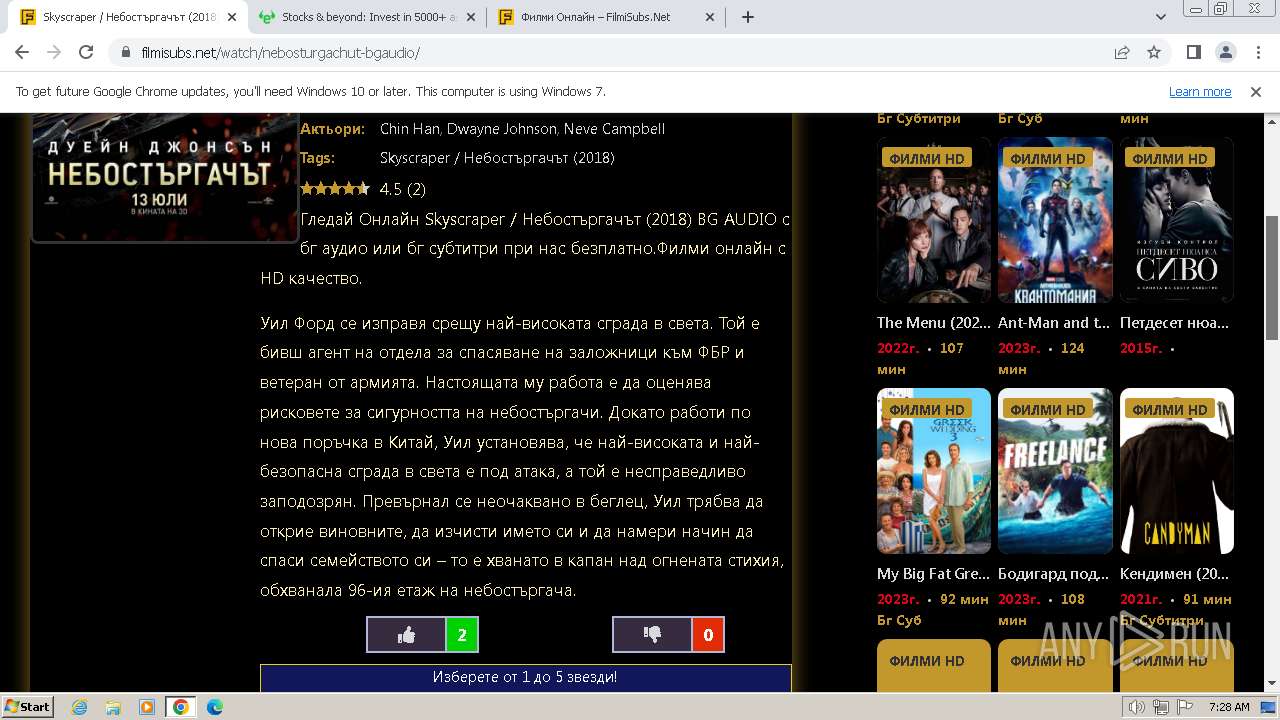
Task: Click ФИЛМИ HD badge on Candyman poster
Action: click(1170, 409)
